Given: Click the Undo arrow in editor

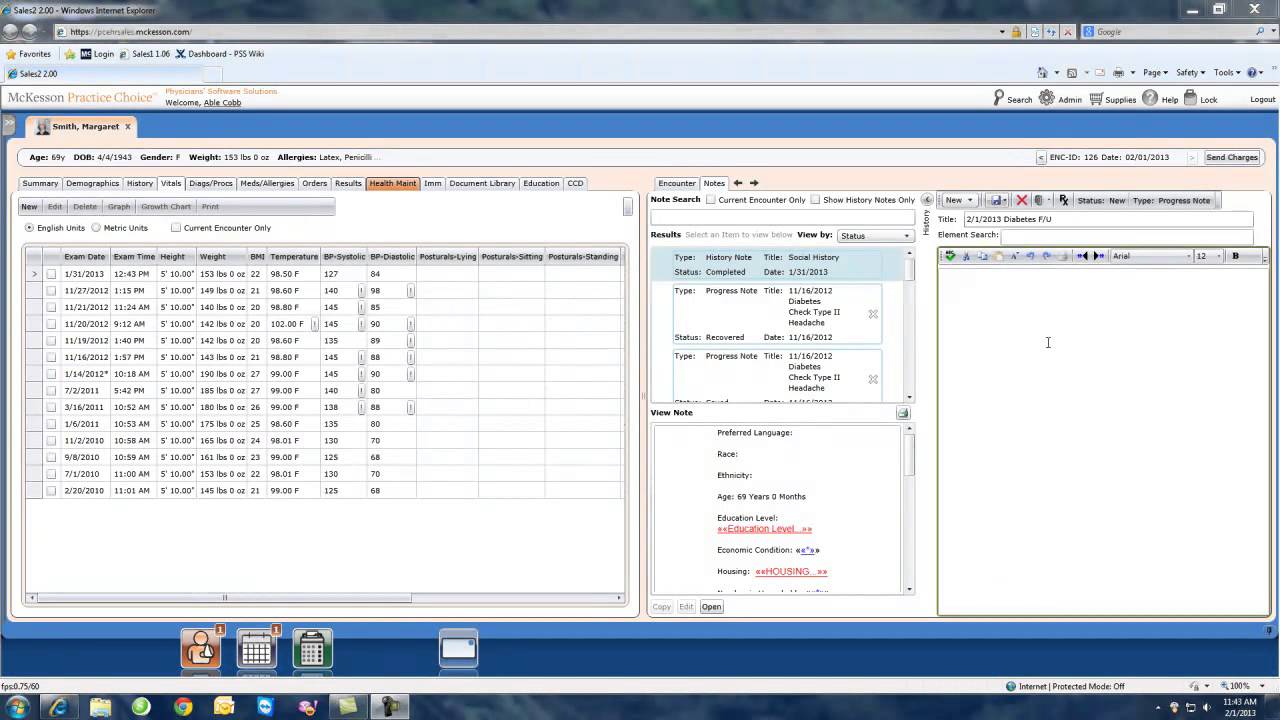Looking at the screenshot, I should point(1030,256).
